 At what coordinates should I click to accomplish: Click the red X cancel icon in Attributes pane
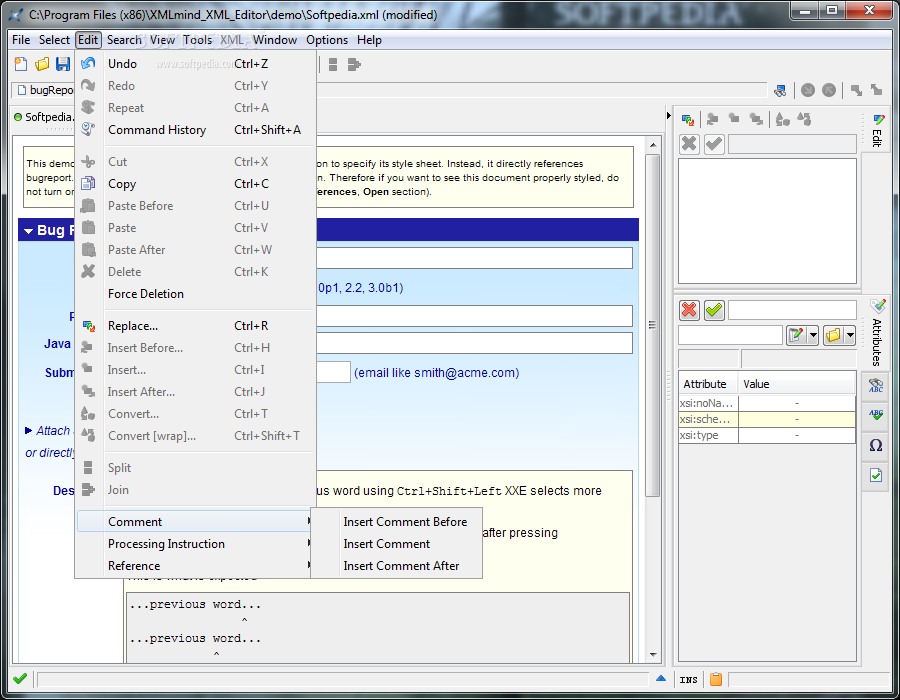point(689,310)
